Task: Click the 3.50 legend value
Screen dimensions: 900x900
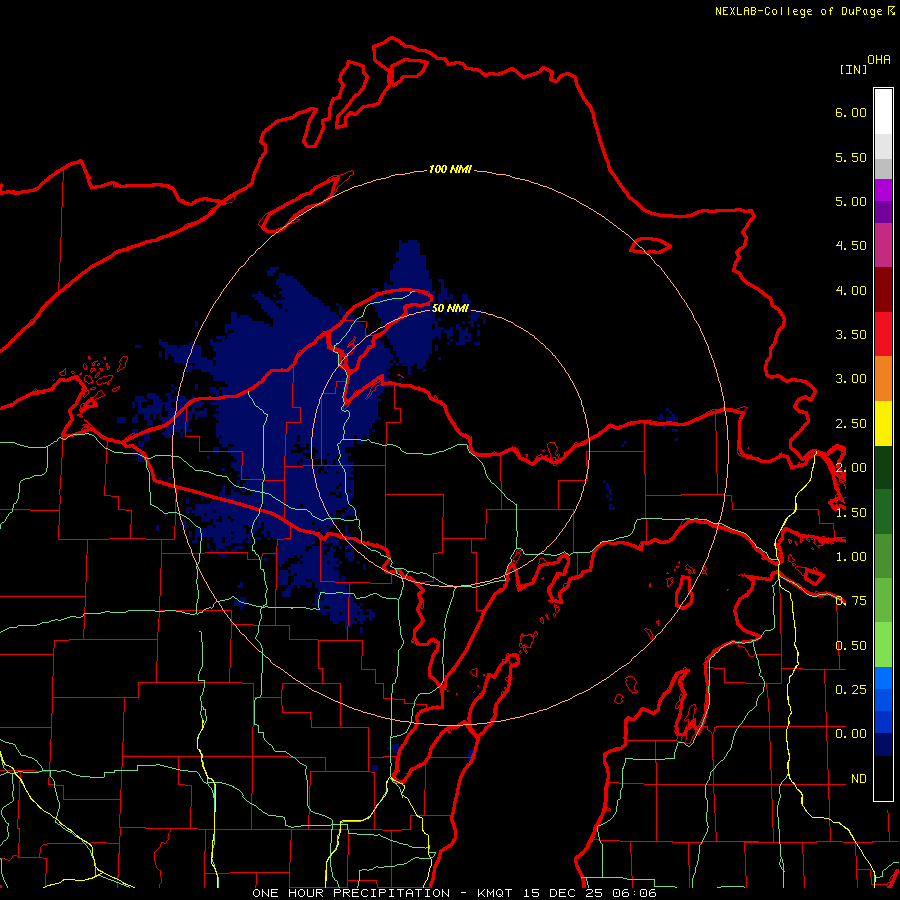Action: (x=851, y=335)
